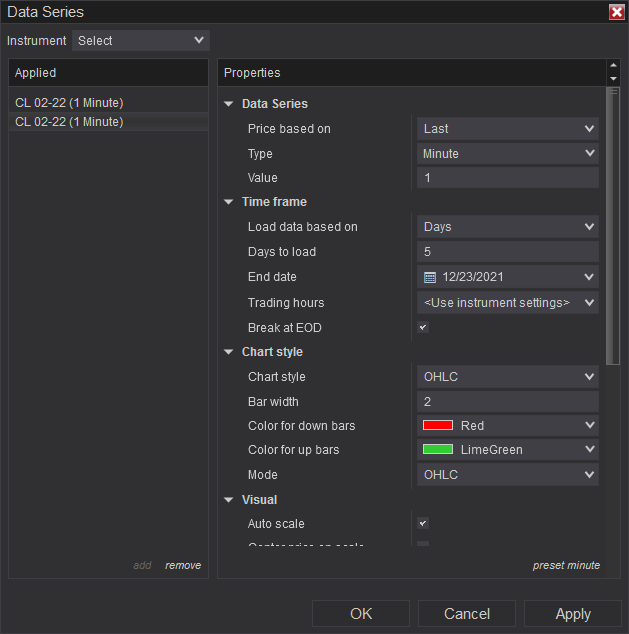
Task: Click the Red down bars swatch
Action: click(x=438, y=425)
